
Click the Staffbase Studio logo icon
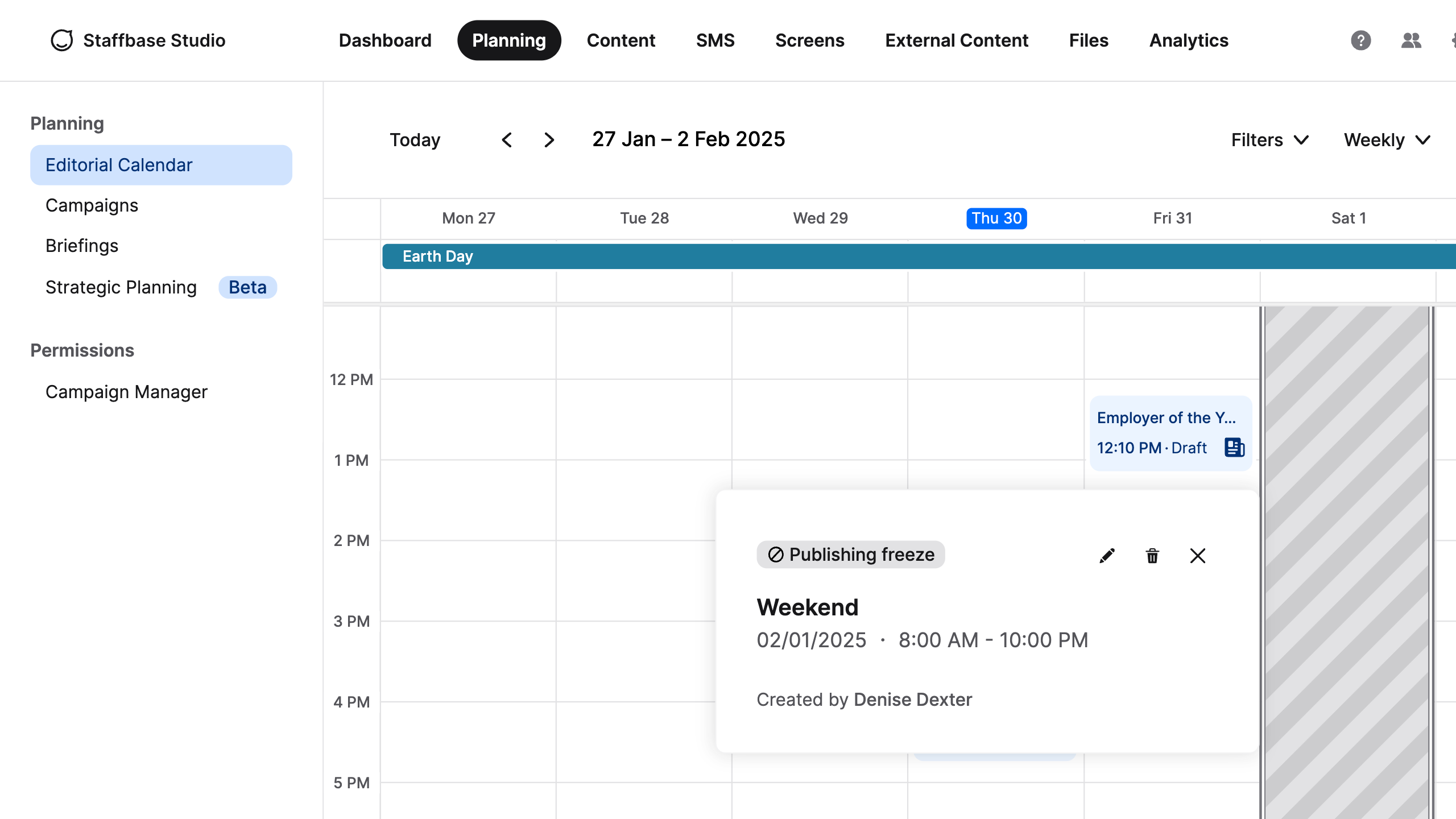click(x=61, y=40)
